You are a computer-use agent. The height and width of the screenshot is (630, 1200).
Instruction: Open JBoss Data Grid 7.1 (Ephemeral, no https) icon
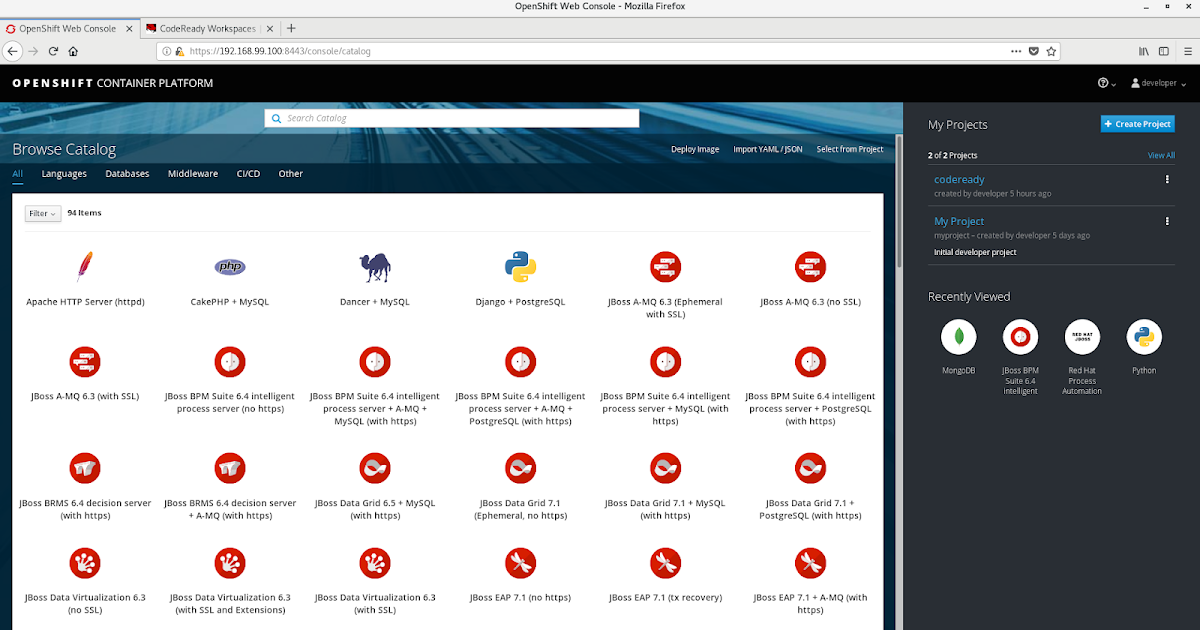click(x=520, y=468)
